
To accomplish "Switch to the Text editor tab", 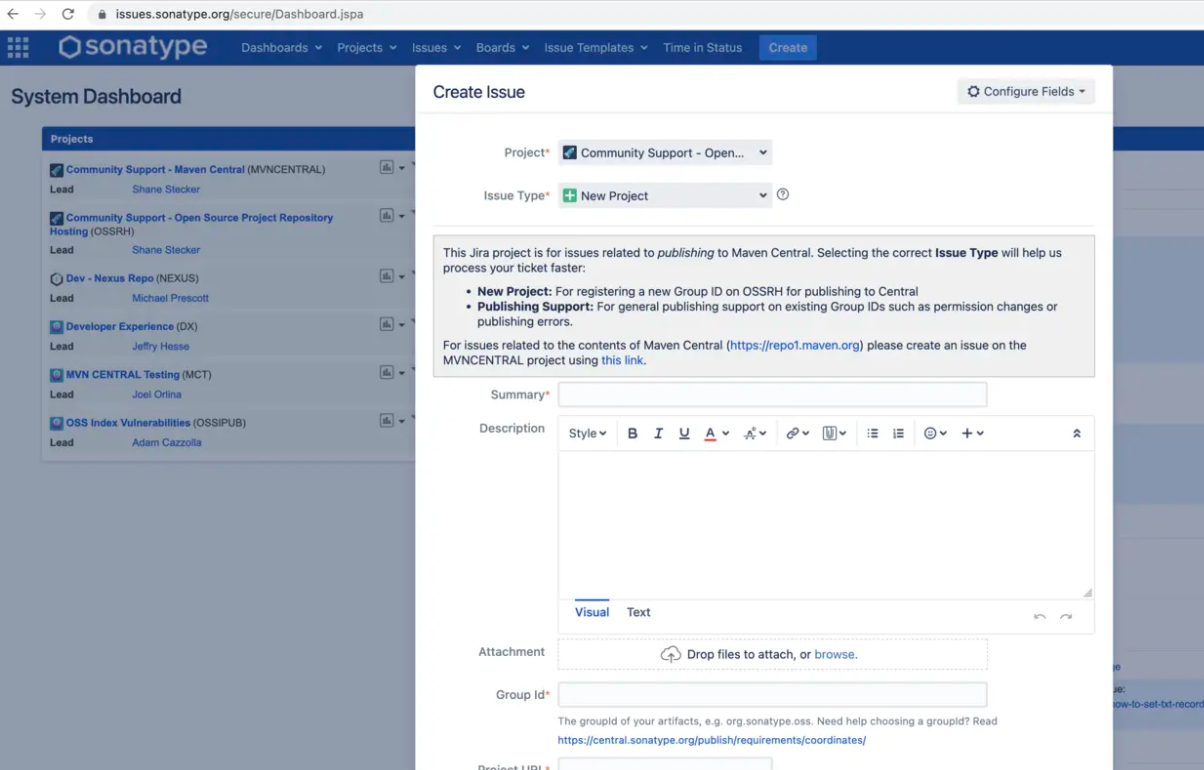I will point(638,612).
